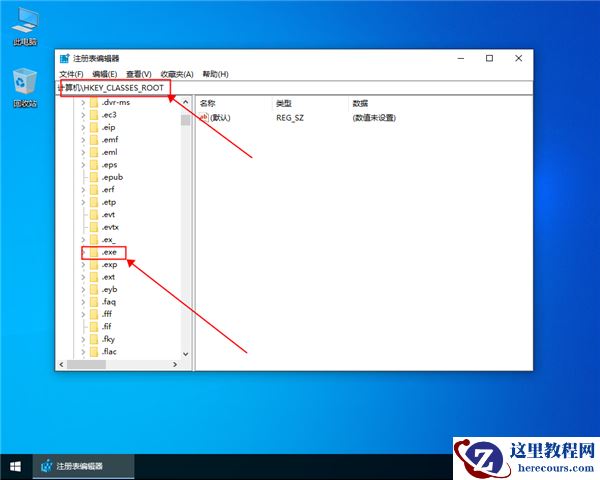
Task: Select the .exe folder icon
Action: click(94, 252)
